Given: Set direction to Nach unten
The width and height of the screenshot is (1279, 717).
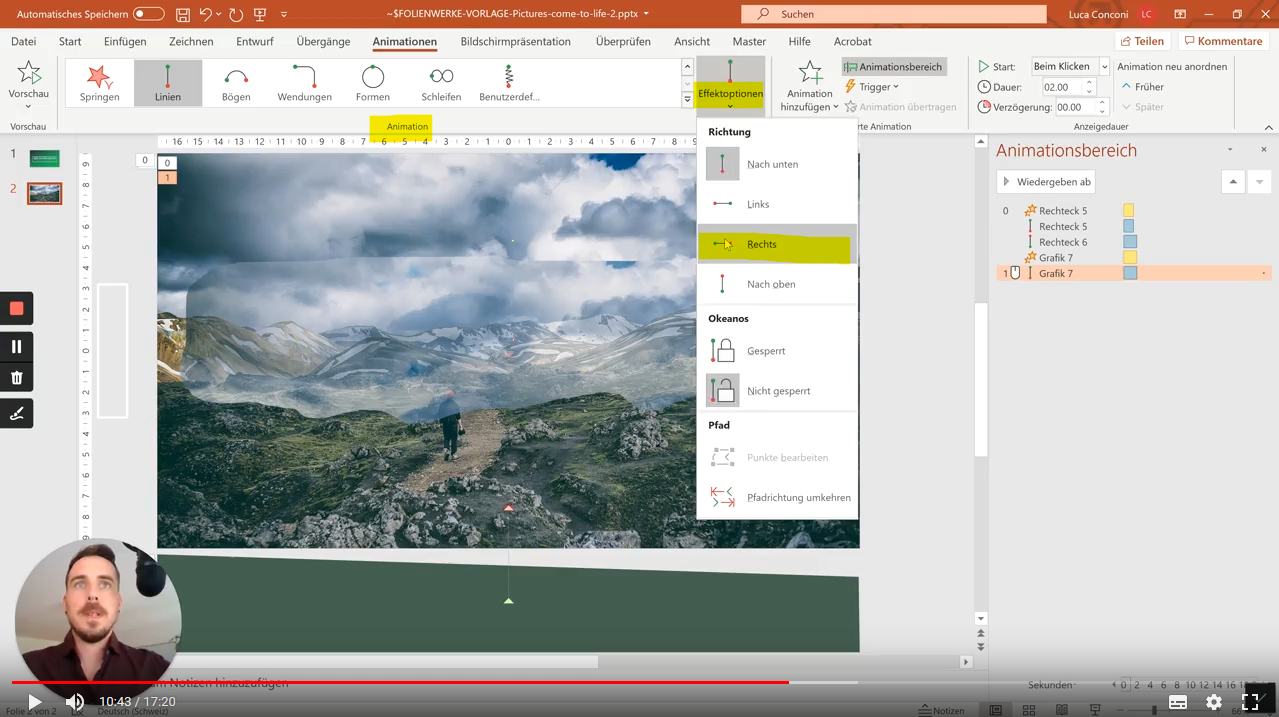Looking at the screenshot, I should pyautogui.click(x=777, y=164).
